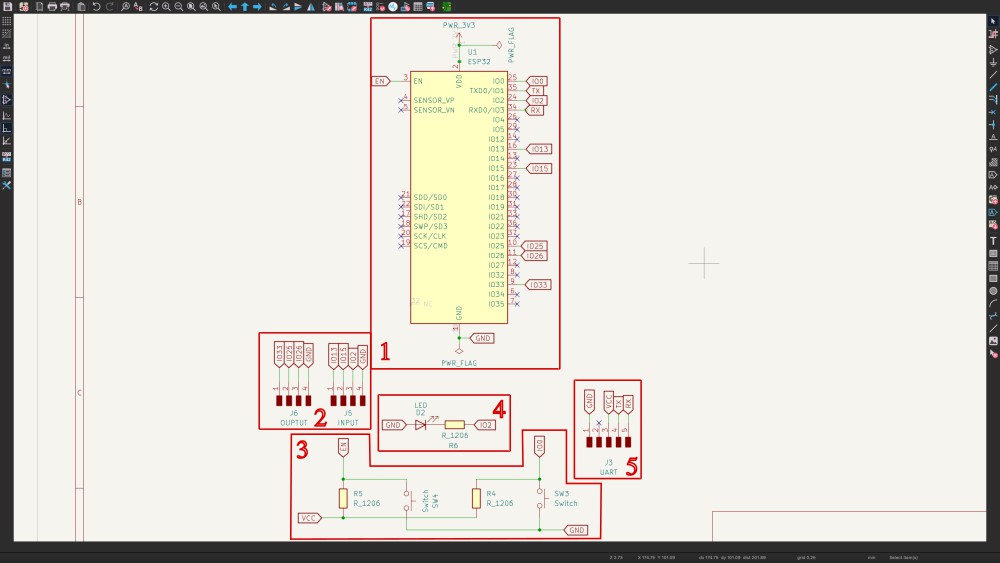The width and height of the screenshot is (1000, 563).
Task: Switch units to millimeters
Action: (x=6, y=71)
